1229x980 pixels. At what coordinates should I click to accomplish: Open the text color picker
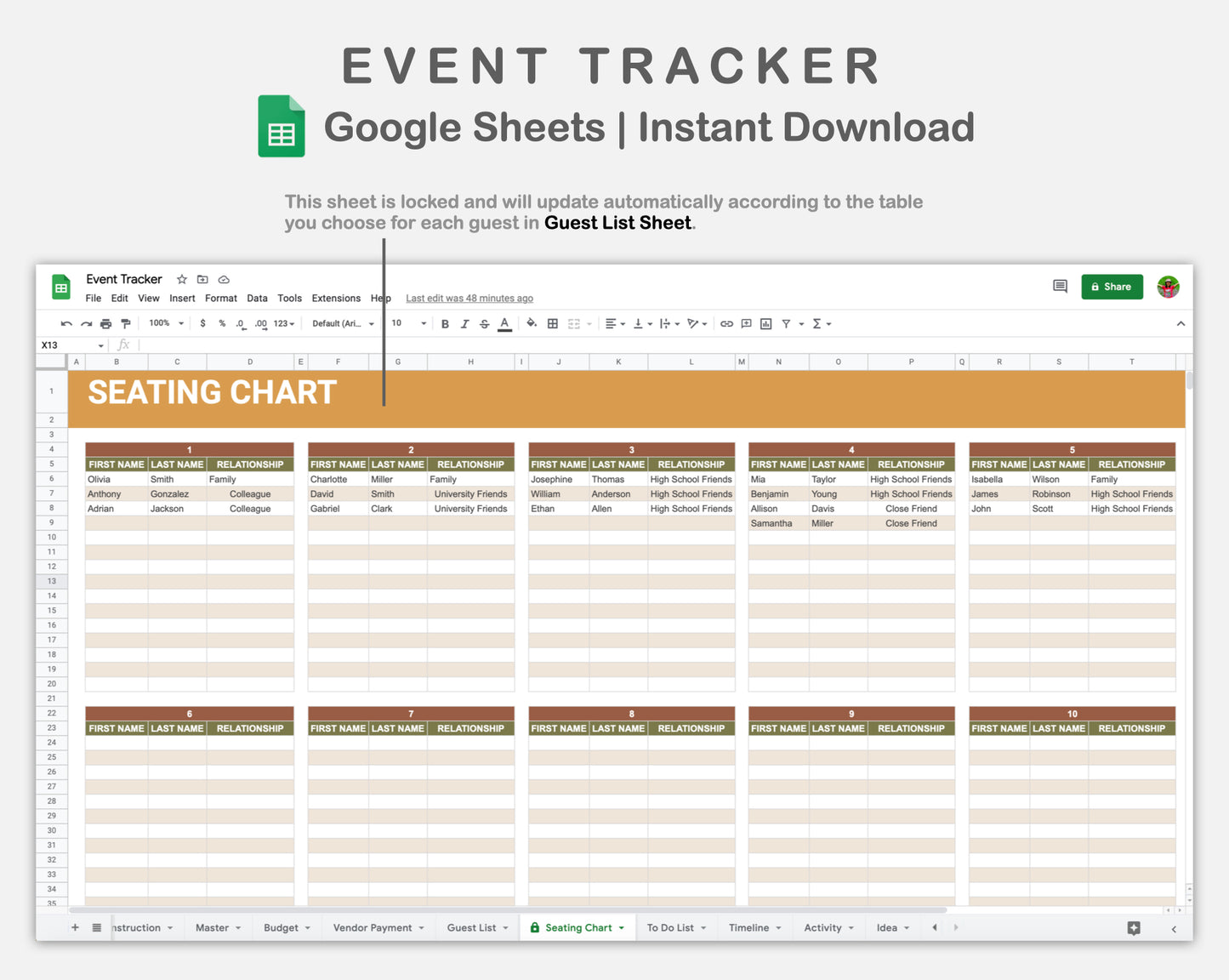504,323
